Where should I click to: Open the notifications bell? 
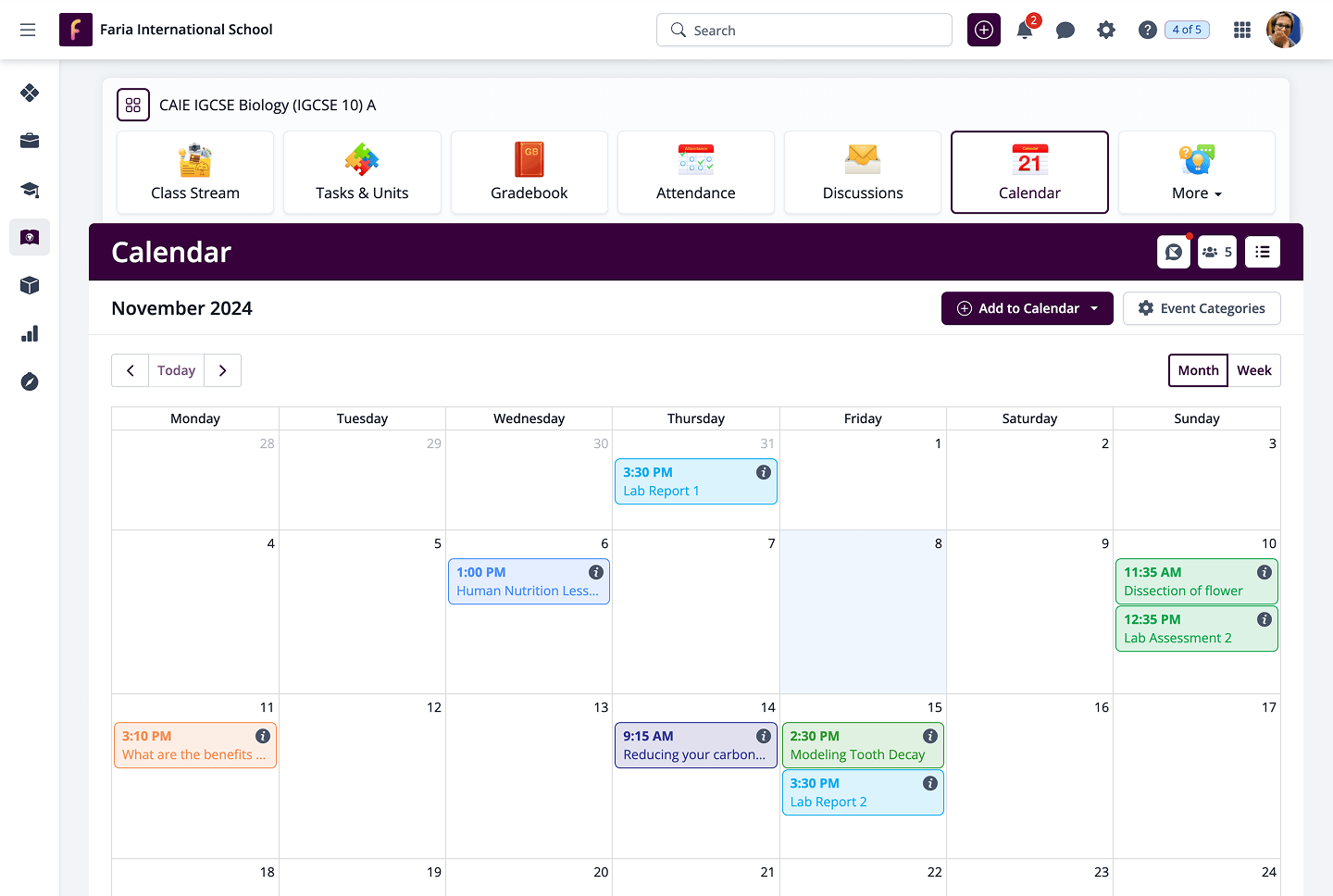pos(1025,31)
